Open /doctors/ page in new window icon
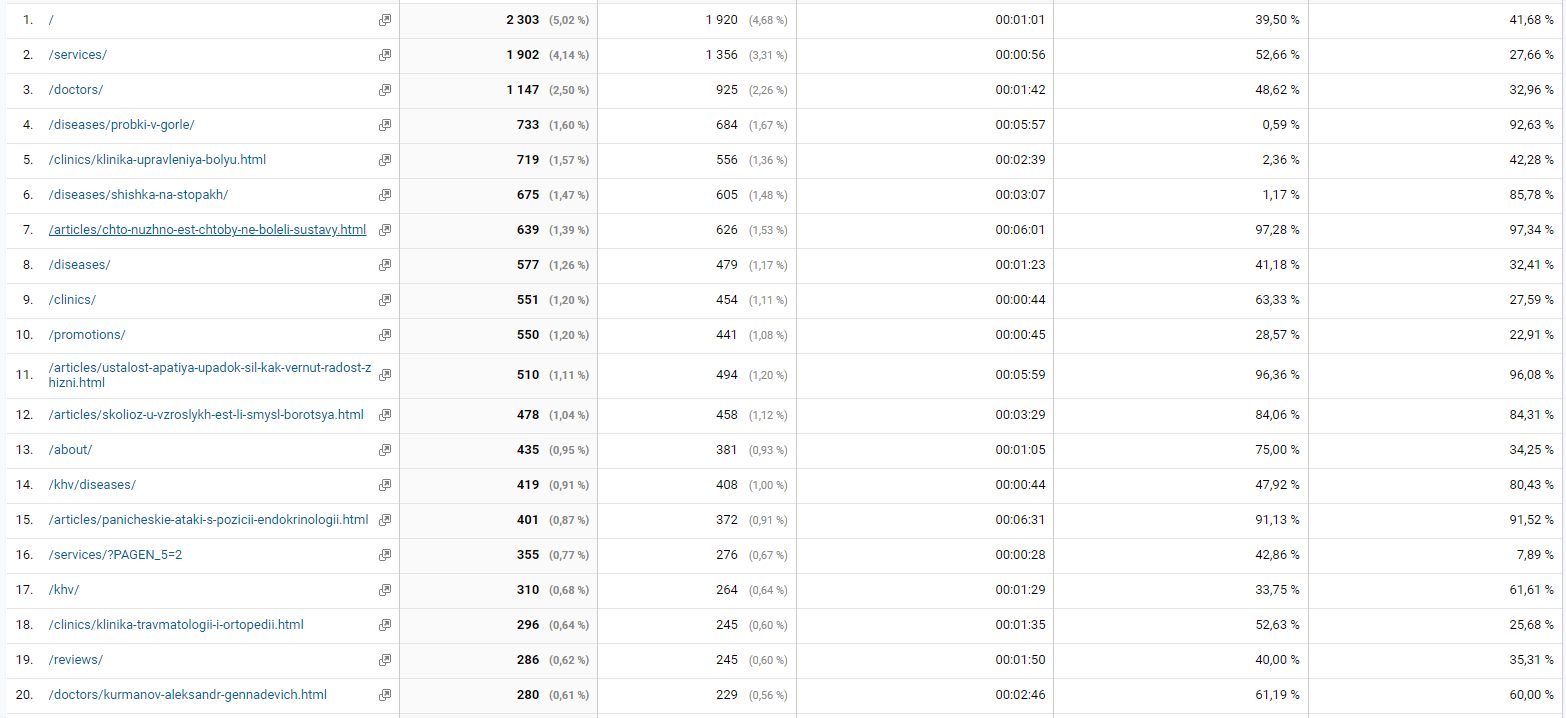 point(384,90)
